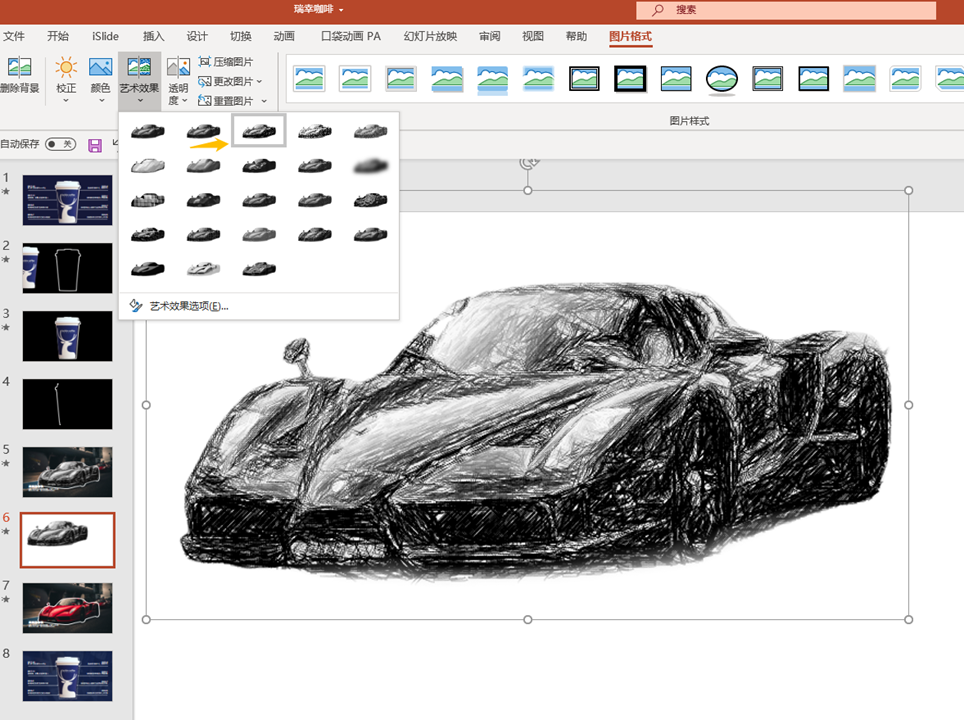This screenshot has height=720, width=964.
Task: Click the search box 搜索
Action: [x=786, y=10]
